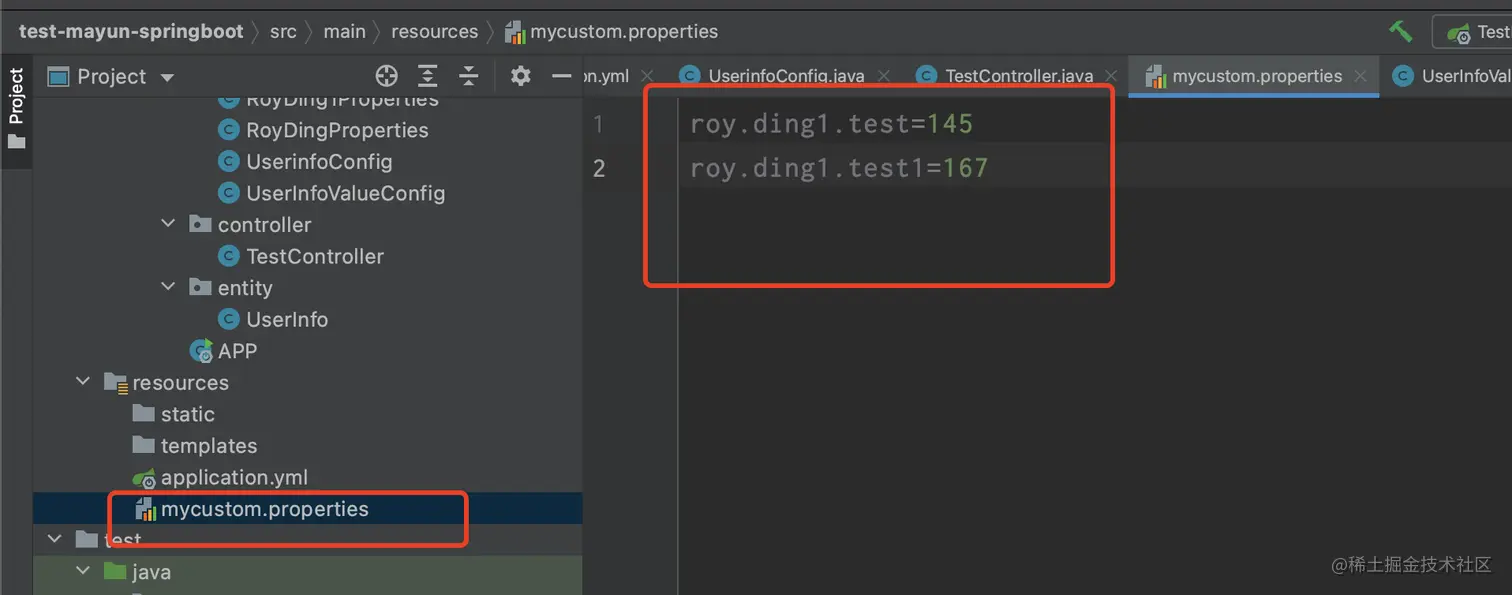This screenshot has height=595, width=1512.
Task: Click test-mayun-springboot breadcrumb
Action: point(131,31)
